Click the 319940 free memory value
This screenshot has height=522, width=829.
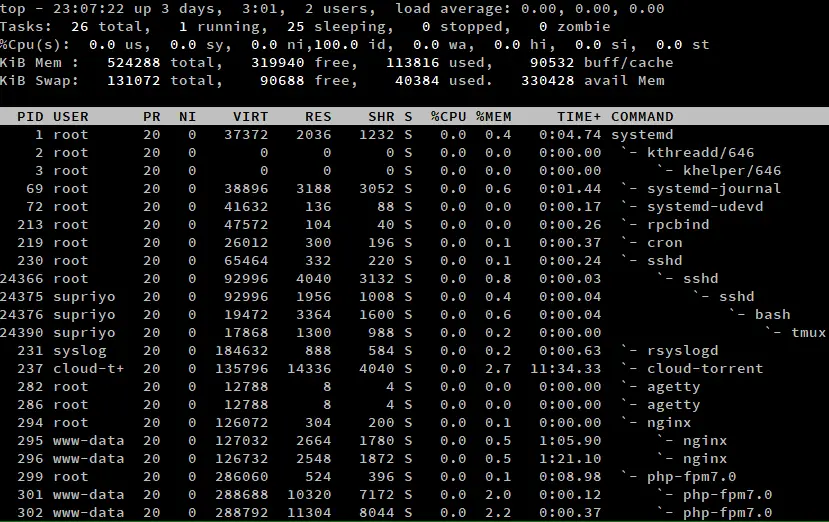pyautogui.click(x=278, y=62)
